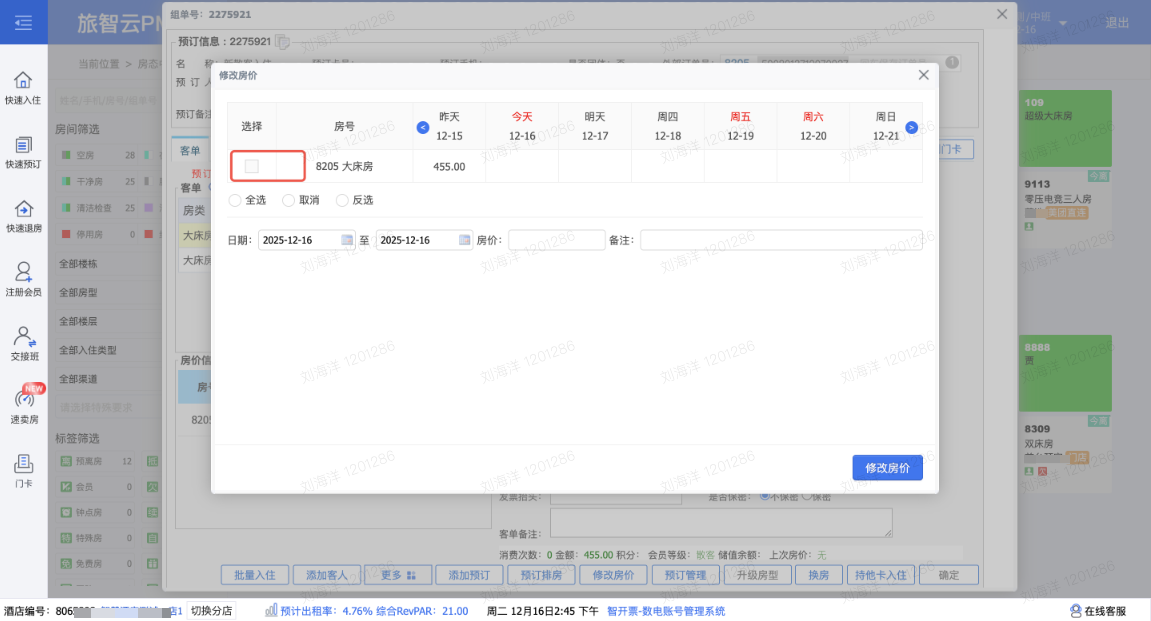The width and height of the screenshot is (1151, 621).
Task: Click the bottom-bar 修改房价 button
Action: point(613,575)
